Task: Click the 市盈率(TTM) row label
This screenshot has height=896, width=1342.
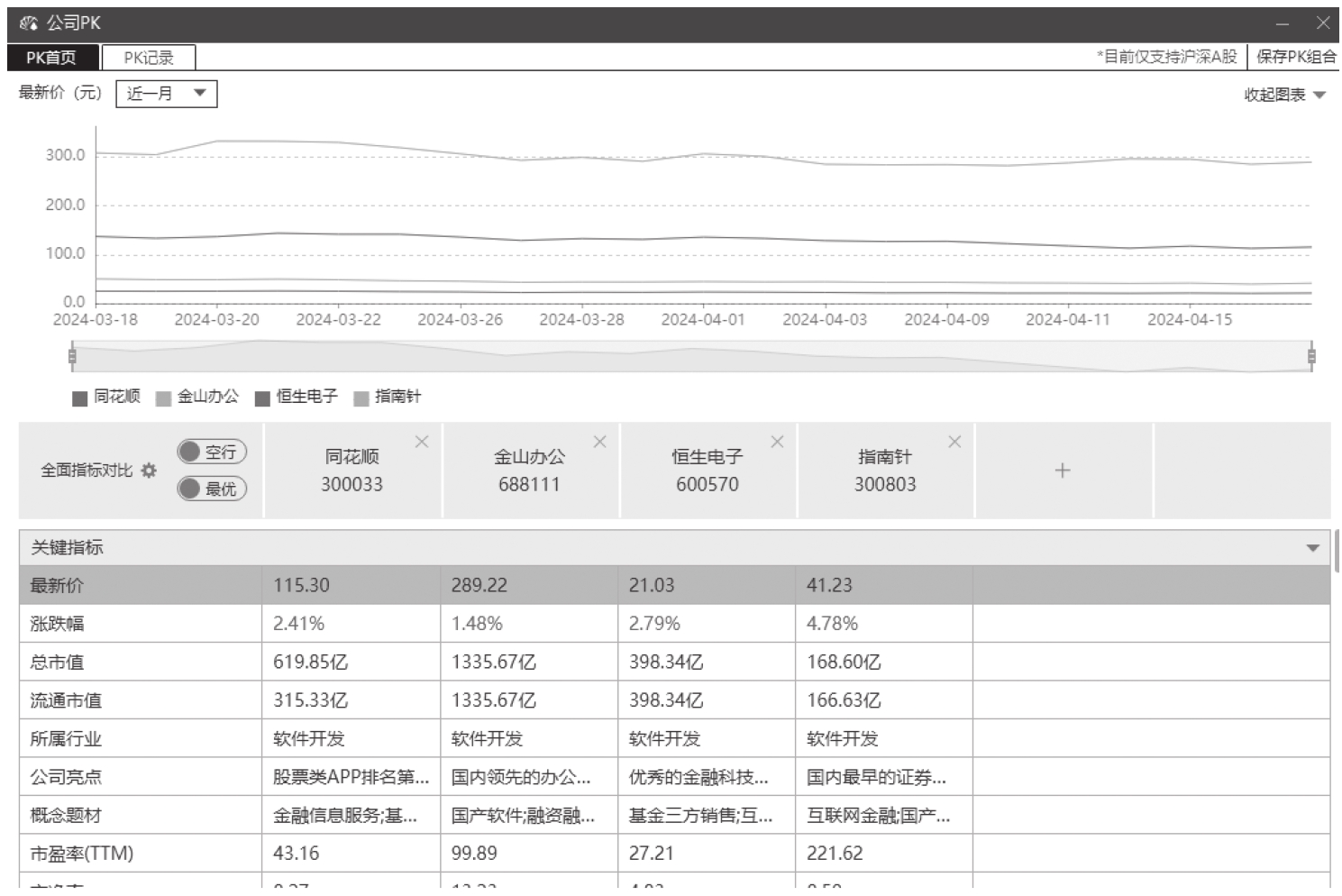Action: coord(82,854)
